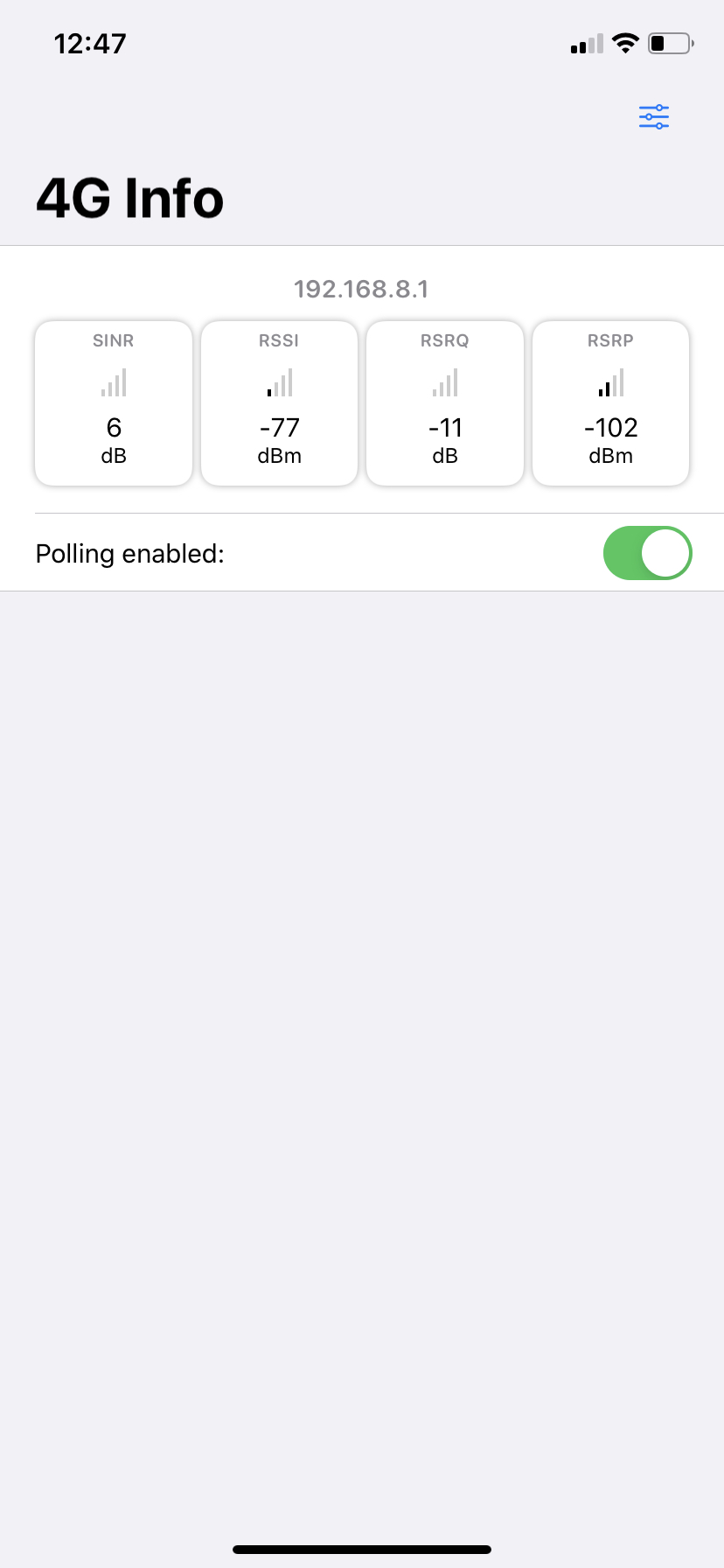
Task: Disable the Polling enabled switch
Action: [x=647, y=553]
